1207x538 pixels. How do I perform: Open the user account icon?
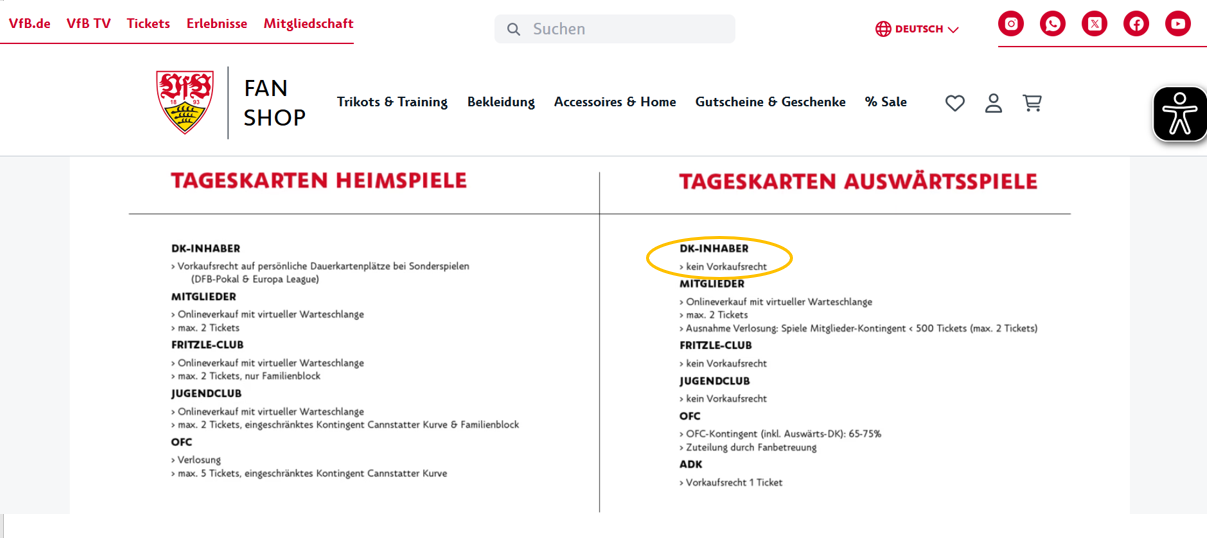993,103
